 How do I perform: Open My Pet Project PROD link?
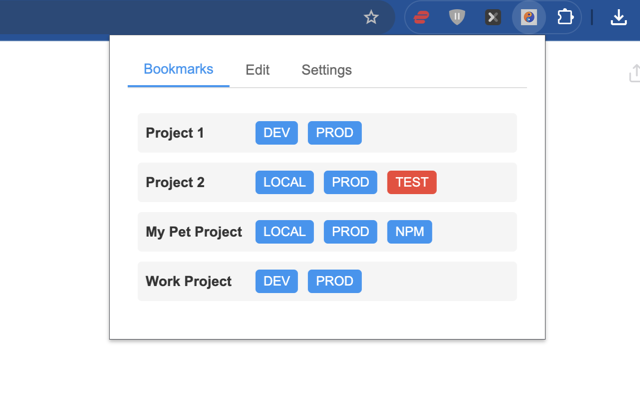coord(350,232)
